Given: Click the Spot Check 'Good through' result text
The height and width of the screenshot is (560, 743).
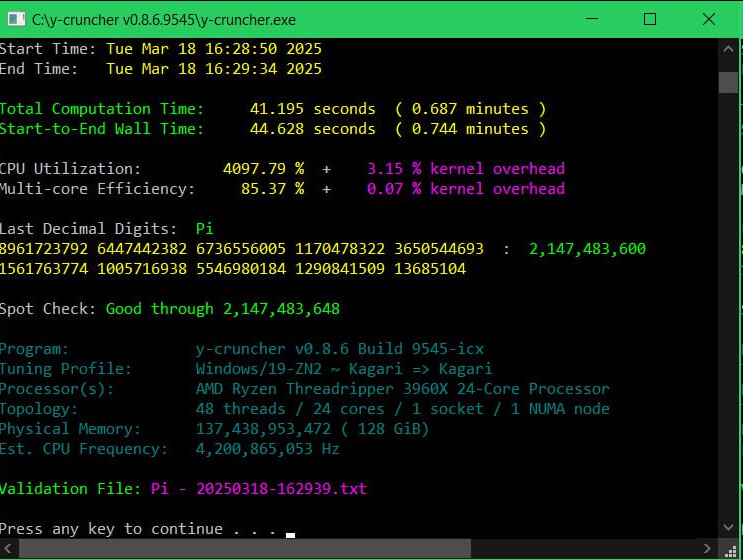Looking at the screenshot, I should pos(222,309).
